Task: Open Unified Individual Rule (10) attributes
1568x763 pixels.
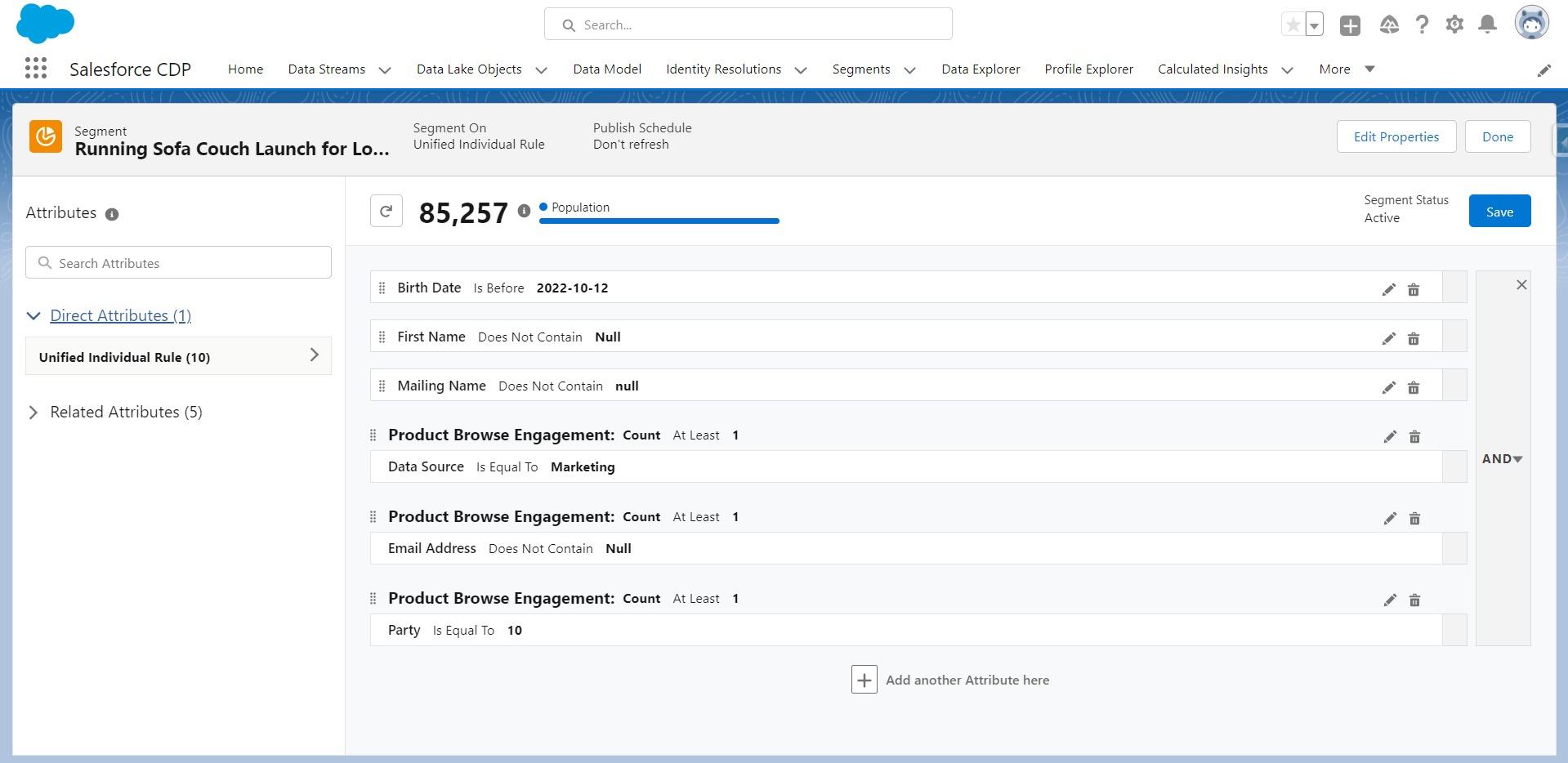Action: pyautogui.click(x=178, y=356)
